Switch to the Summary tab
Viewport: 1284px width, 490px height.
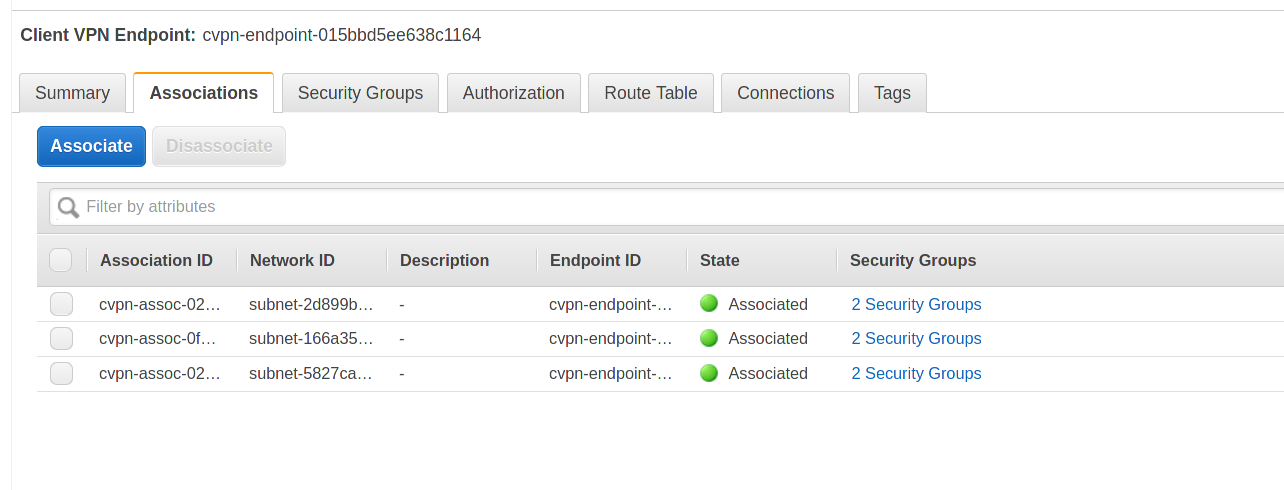72,93
